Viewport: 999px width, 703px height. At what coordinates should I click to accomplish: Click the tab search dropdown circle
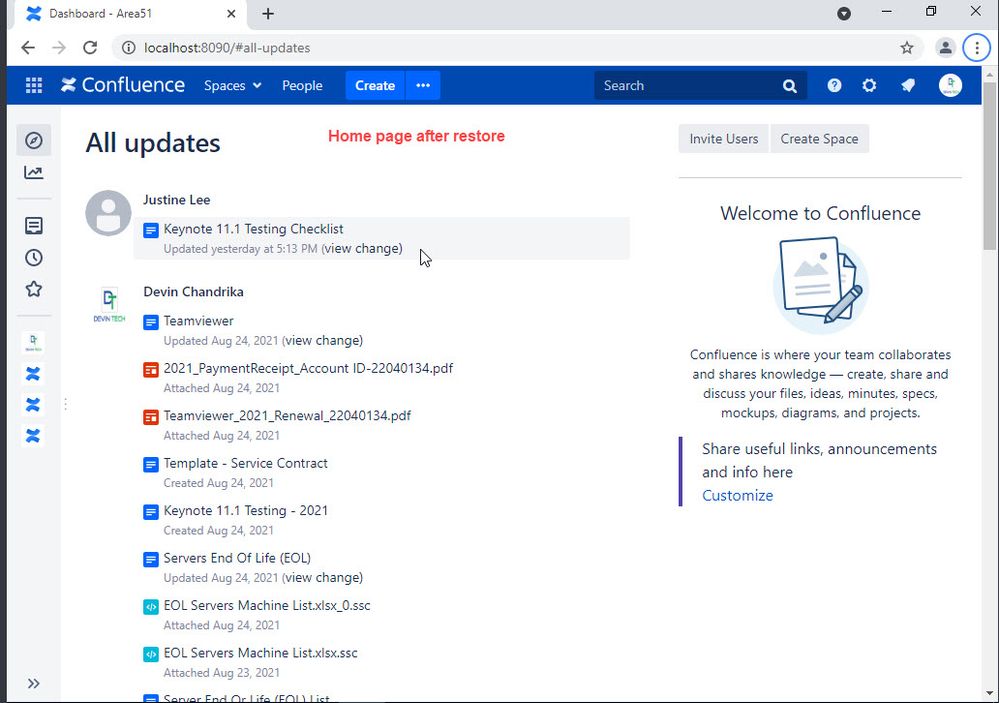[x=844, y=14]
